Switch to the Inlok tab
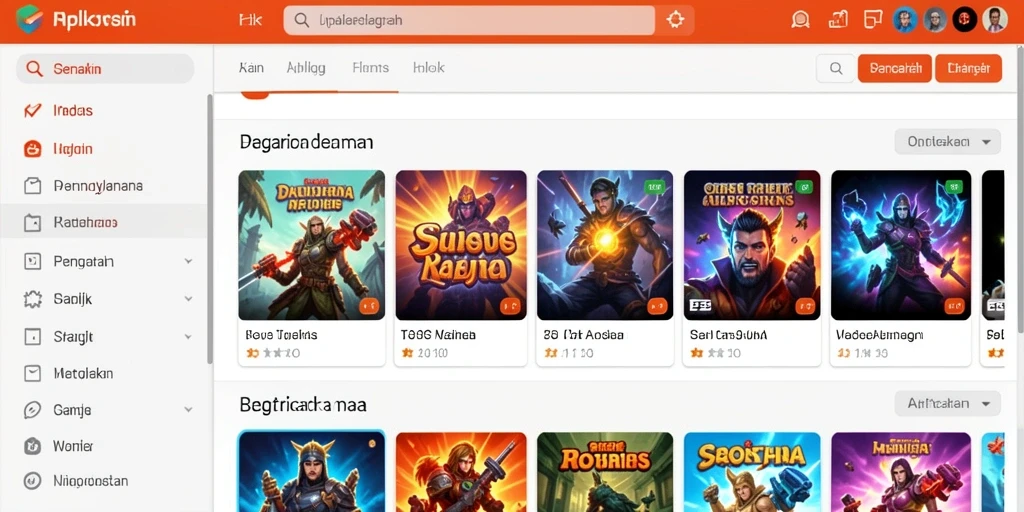This screenshot has width=1024, height=512. click(428, 68)
